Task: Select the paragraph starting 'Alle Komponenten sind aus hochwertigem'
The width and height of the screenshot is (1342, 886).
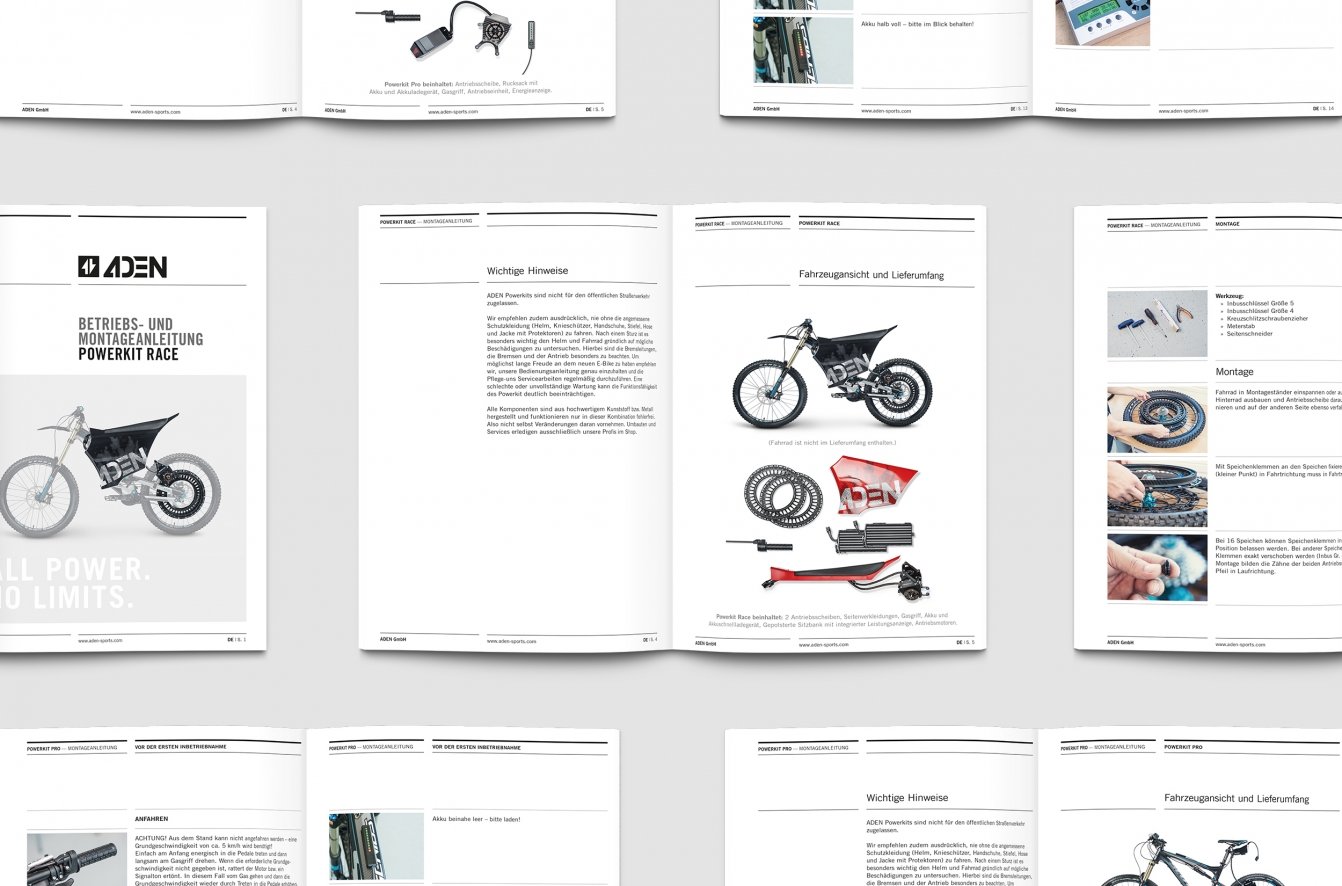Action: 570,420
